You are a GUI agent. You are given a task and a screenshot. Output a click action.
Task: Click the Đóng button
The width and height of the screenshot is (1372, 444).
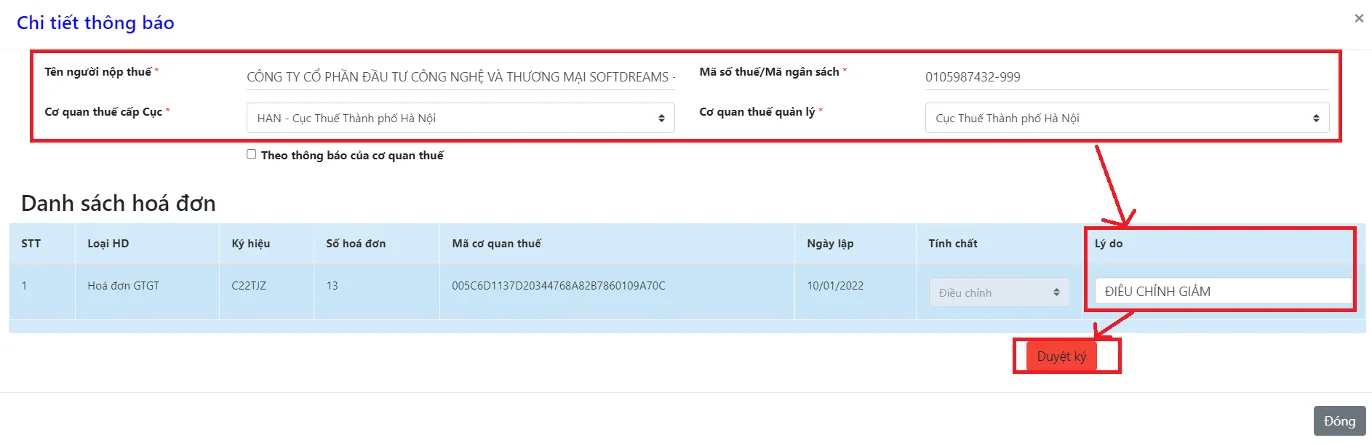(1339, 421)
